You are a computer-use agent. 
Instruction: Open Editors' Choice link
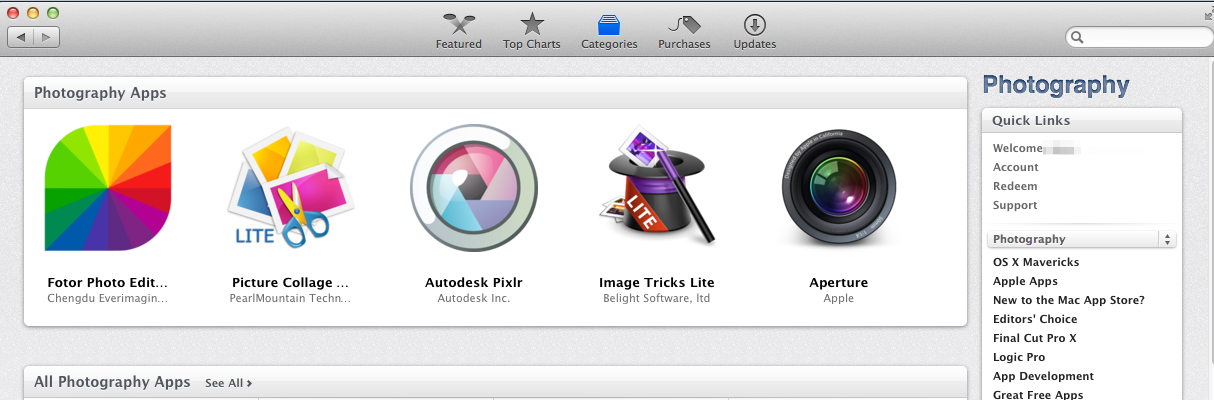[x=1035, y=319]
